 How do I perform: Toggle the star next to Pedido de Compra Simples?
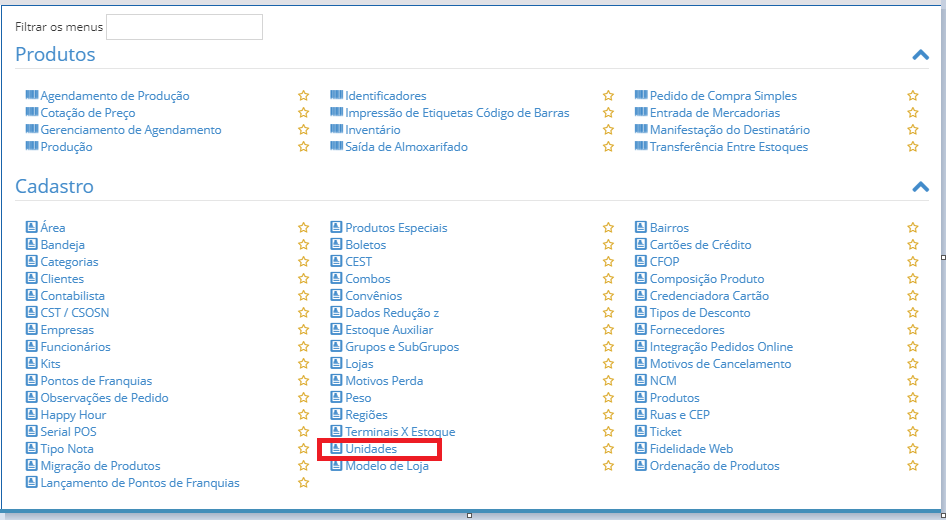tap(913, 95)
